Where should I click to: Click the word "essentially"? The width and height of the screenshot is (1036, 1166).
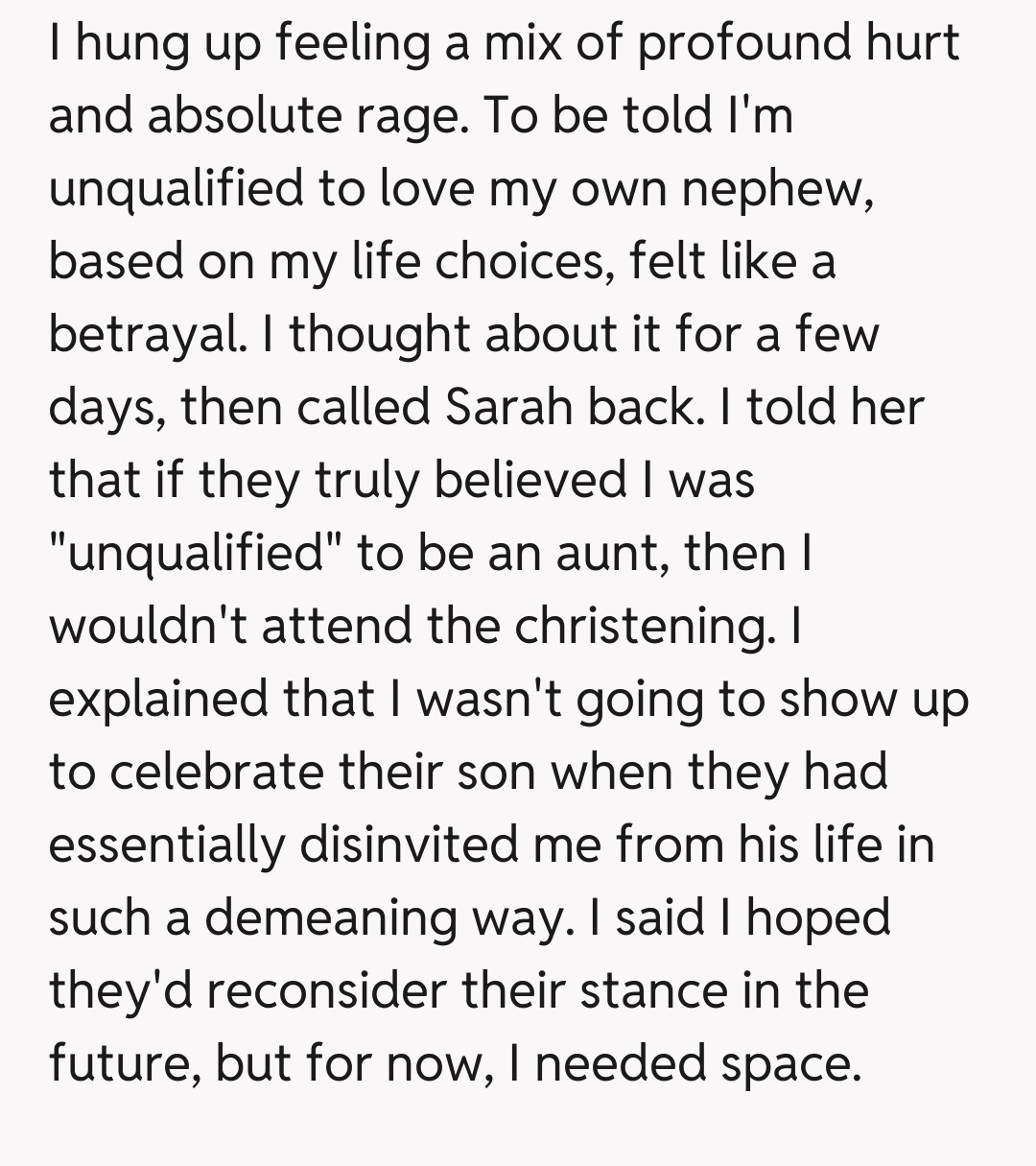pos(167,845)
